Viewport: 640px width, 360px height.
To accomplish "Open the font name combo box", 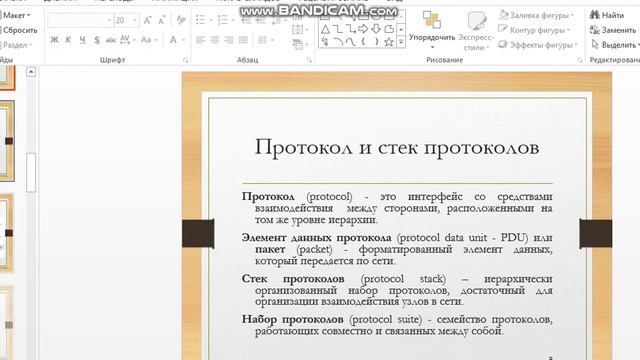I will coord(80,20).
